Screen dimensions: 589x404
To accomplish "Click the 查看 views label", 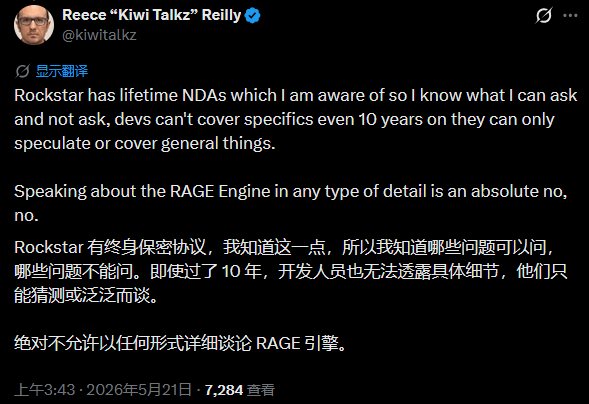I will tap(261, 390).
